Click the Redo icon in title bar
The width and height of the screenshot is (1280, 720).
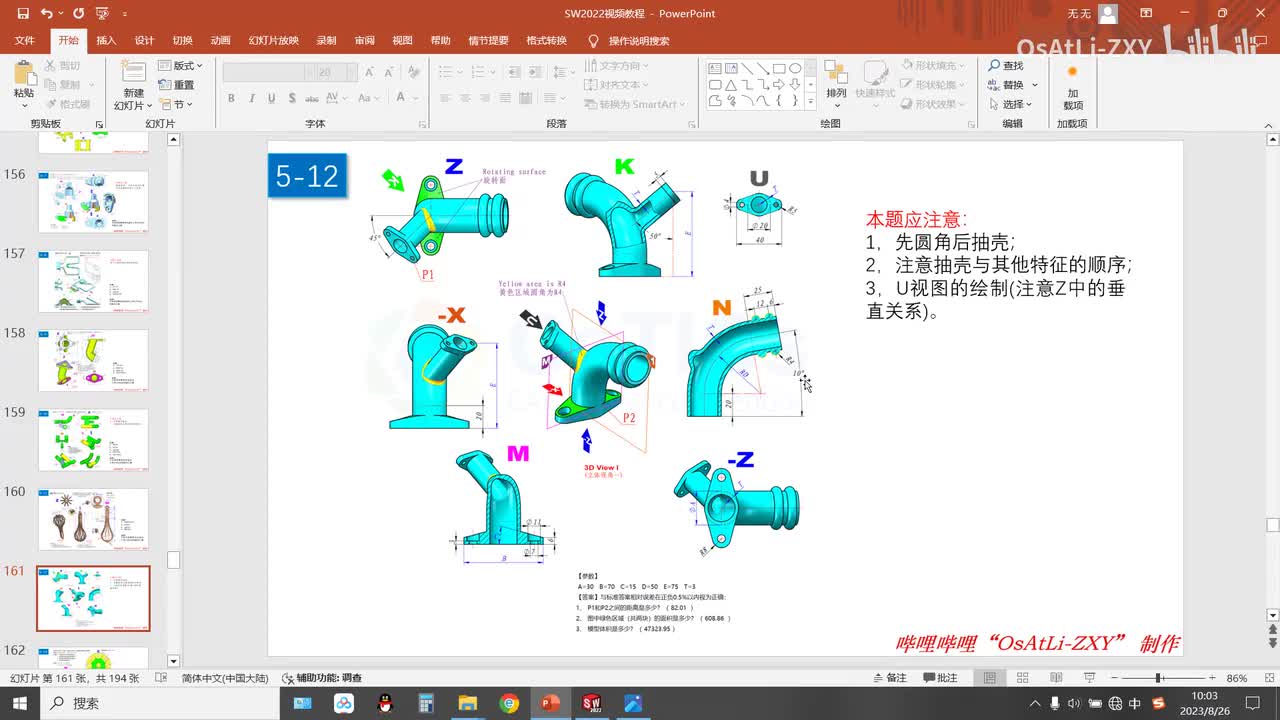point(78,14)
